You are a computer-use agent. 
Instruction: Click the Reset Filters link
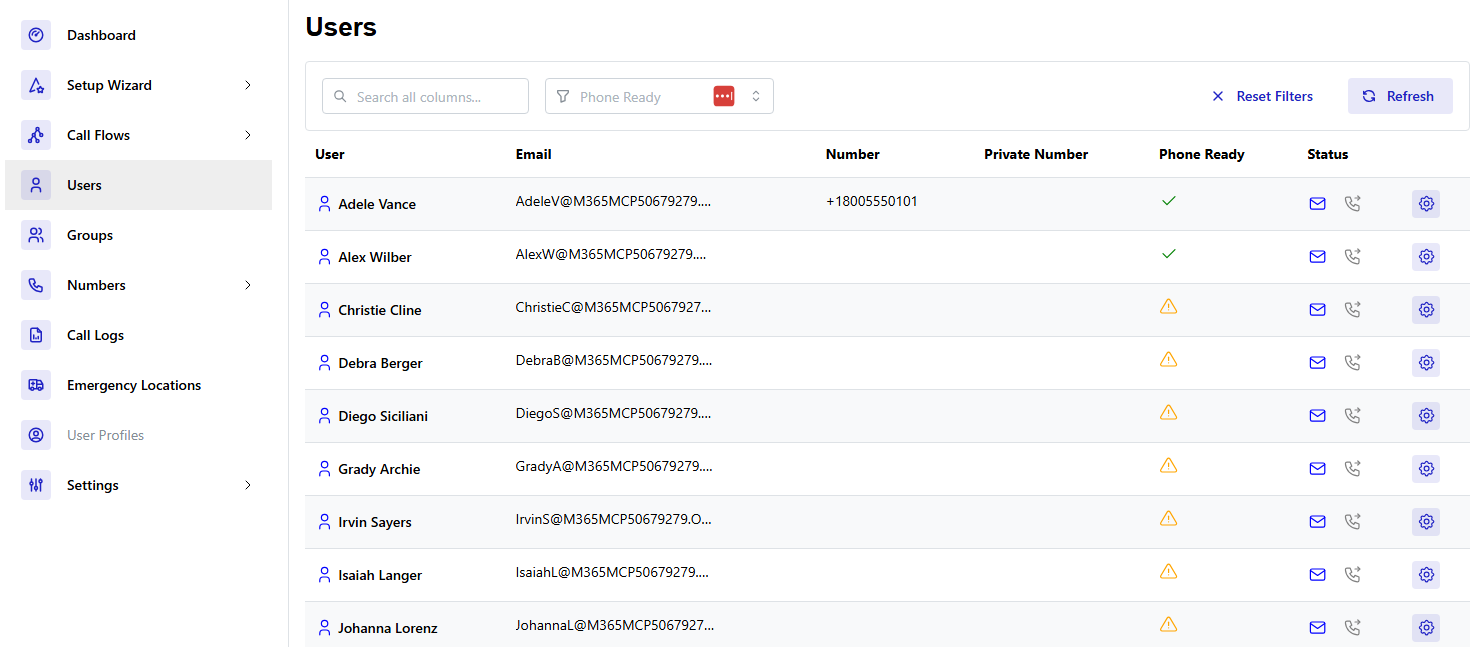click(x=1262, y=96)
